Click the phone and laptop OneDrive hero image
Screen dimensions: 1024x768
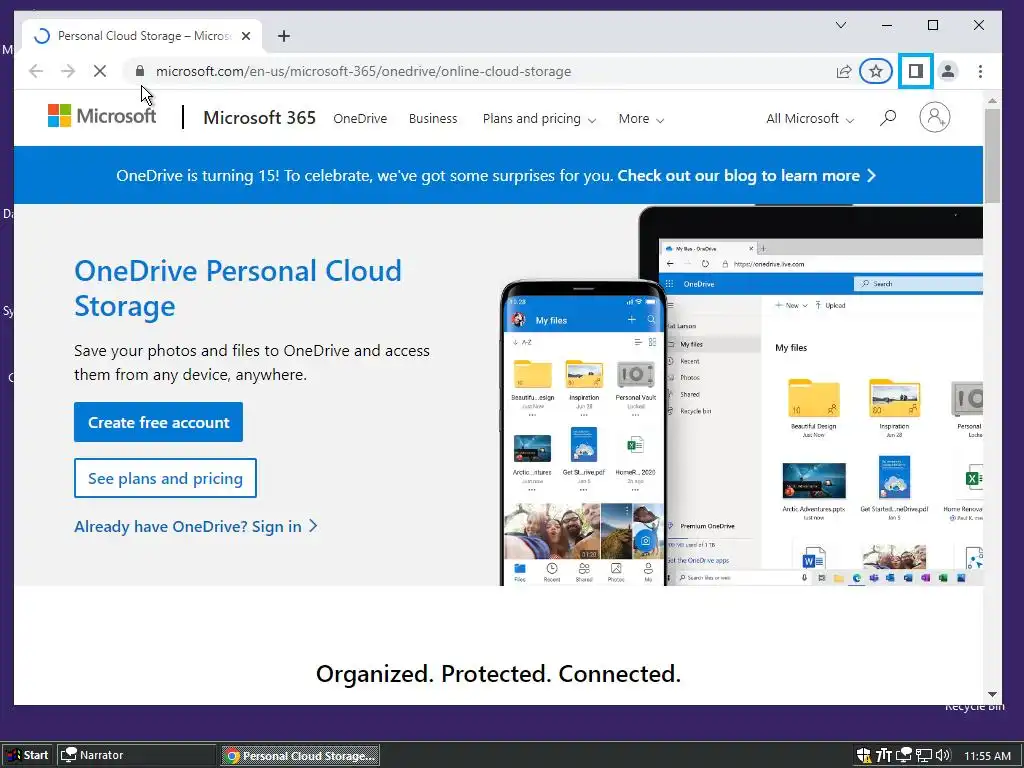click(741, 396)
